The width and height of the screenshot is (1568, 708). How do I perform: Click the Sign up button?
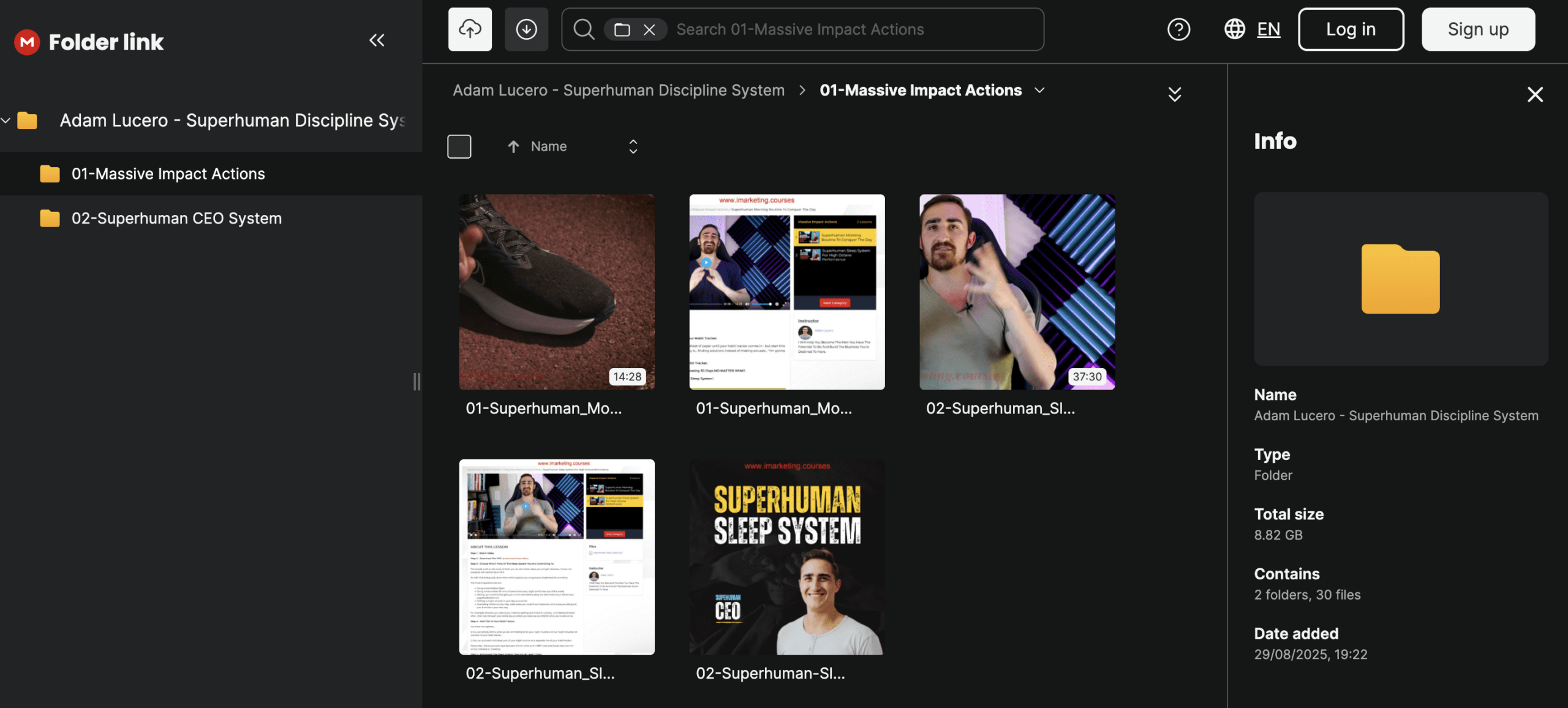pos(1478,29)
